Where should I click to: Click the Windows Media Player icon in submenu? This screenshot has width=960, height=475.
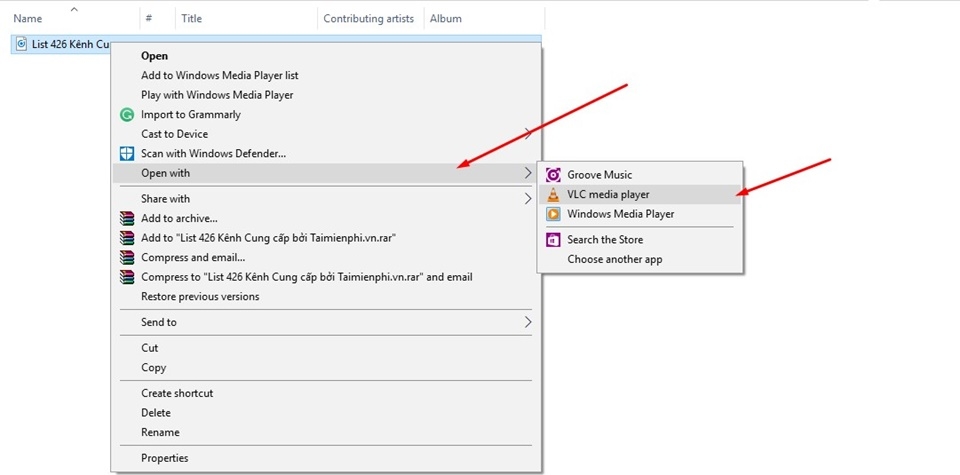[553, 214]
